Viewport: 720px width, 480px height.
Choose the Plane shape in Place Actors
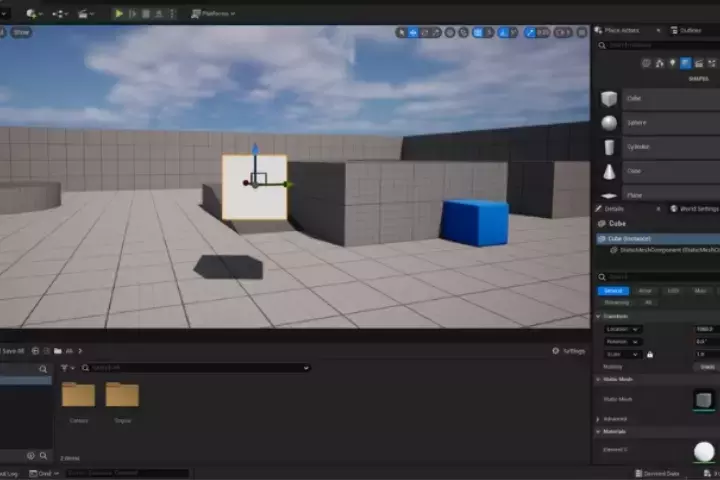[x=659, y=195]
